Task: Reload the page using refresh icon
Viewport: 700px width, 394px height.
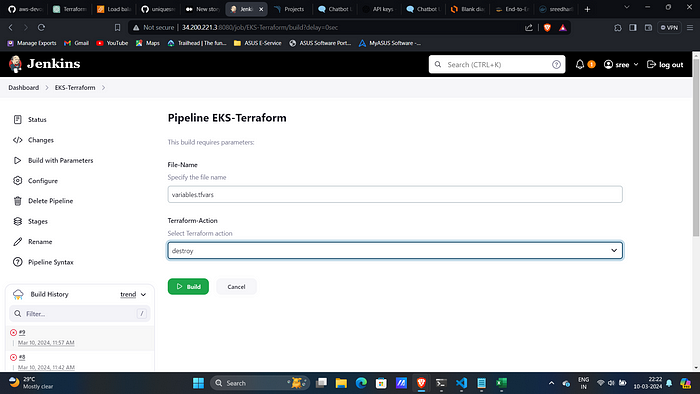Action: pyautogui.click(x=41, y=27)
